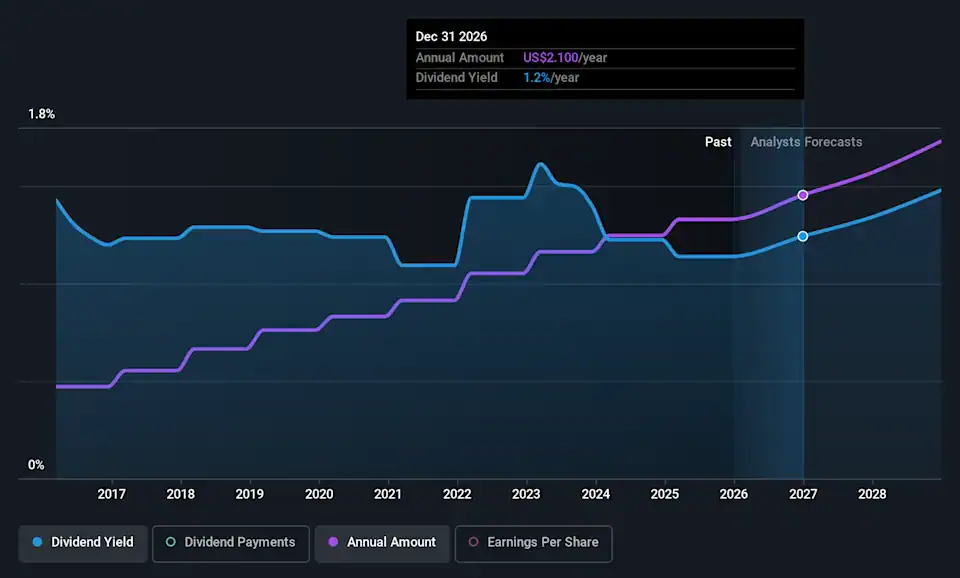
Task: Click the Past label on the chart
Action: coord(718,142)
